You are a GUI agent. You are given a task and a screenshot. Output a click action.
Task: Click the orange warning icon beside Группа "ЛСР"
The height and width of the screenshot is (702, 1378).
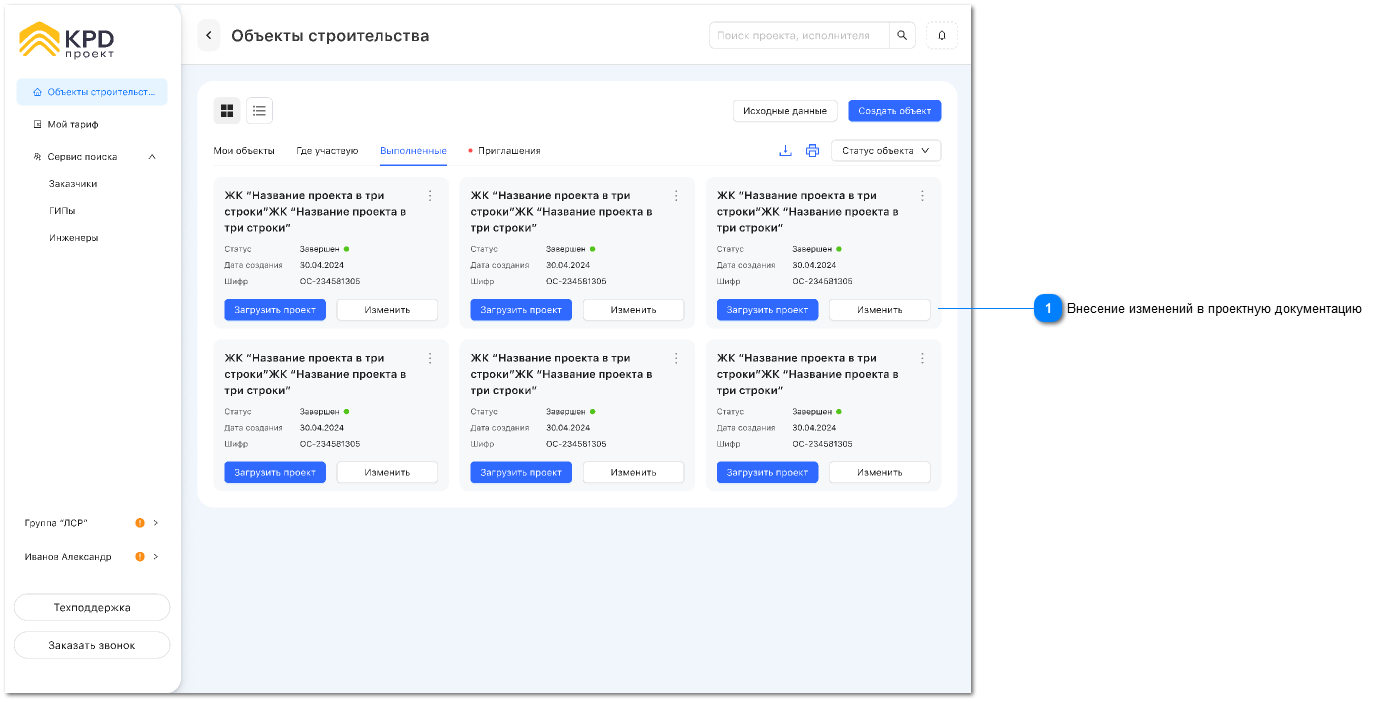[x=140, y=522]
